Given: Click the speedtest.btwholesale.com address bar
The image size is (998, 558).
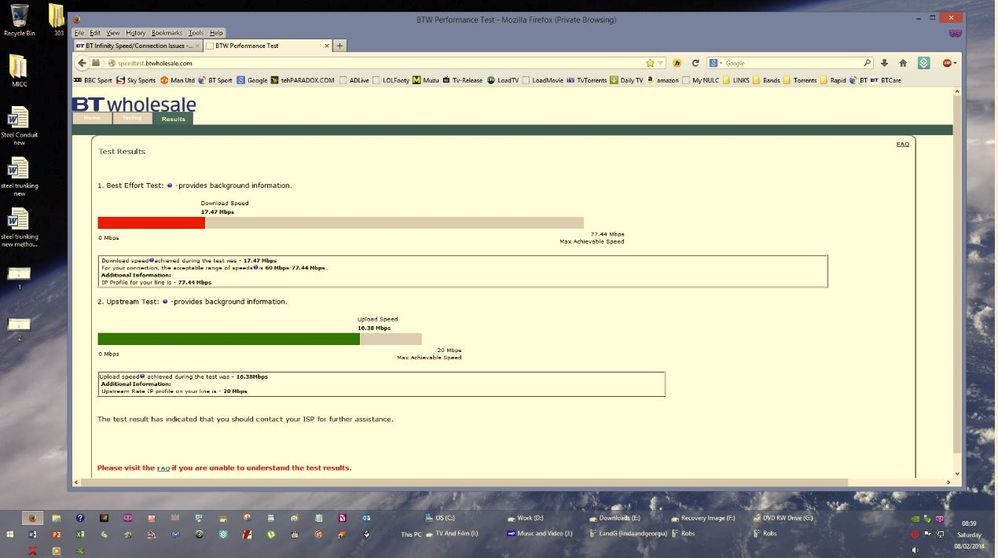Looking at the screenshot, I should (x=376, y=63).
